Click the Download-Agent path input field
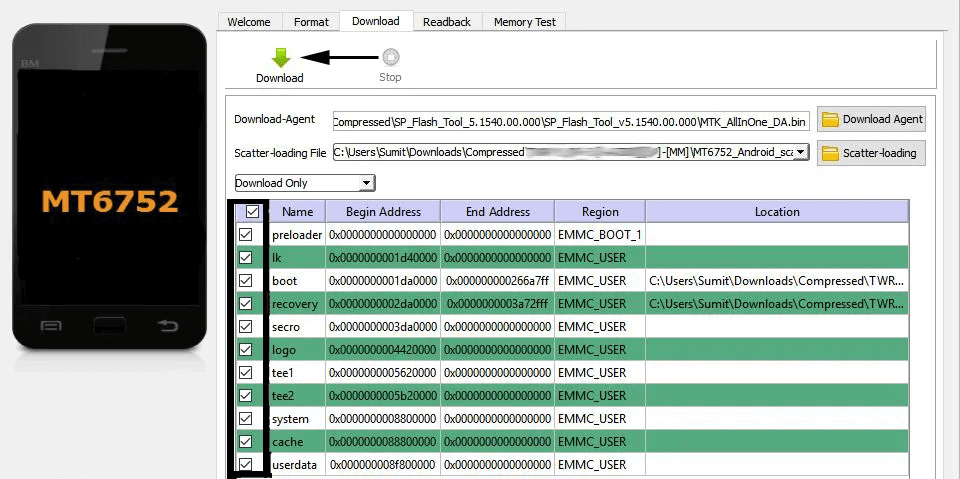The height and width of the screenshot is (479, 960). tap(570, 122)
